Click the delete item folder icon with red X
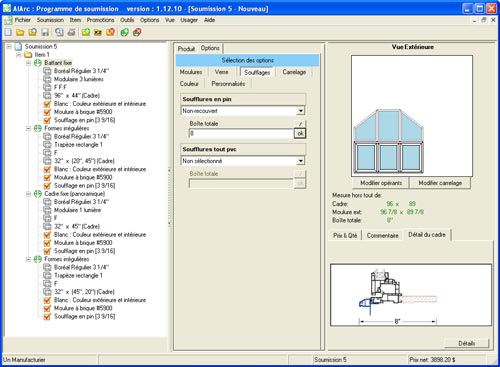The image size is (500, 367). (110, 32)
